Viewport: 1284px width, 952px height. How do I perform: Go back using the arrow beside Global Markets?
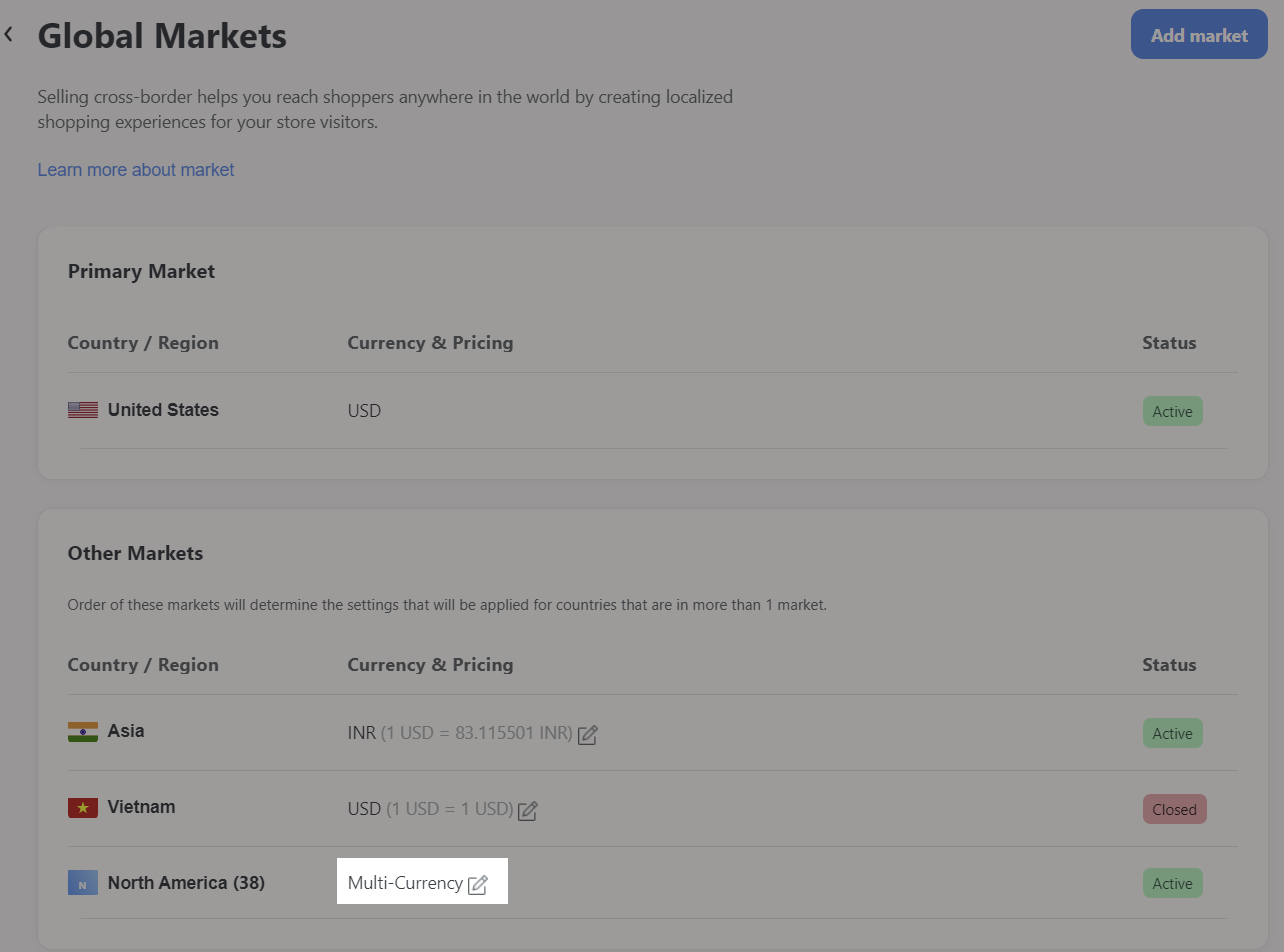tap(9, 35)
